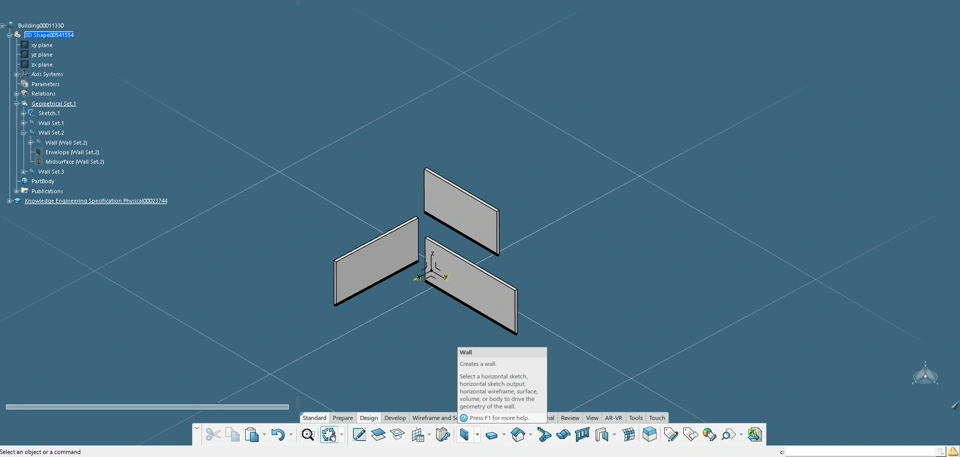Screen dimensions: 960x457
Task: Select the Sketch pencil tool icon
Action: pos(359,434)
